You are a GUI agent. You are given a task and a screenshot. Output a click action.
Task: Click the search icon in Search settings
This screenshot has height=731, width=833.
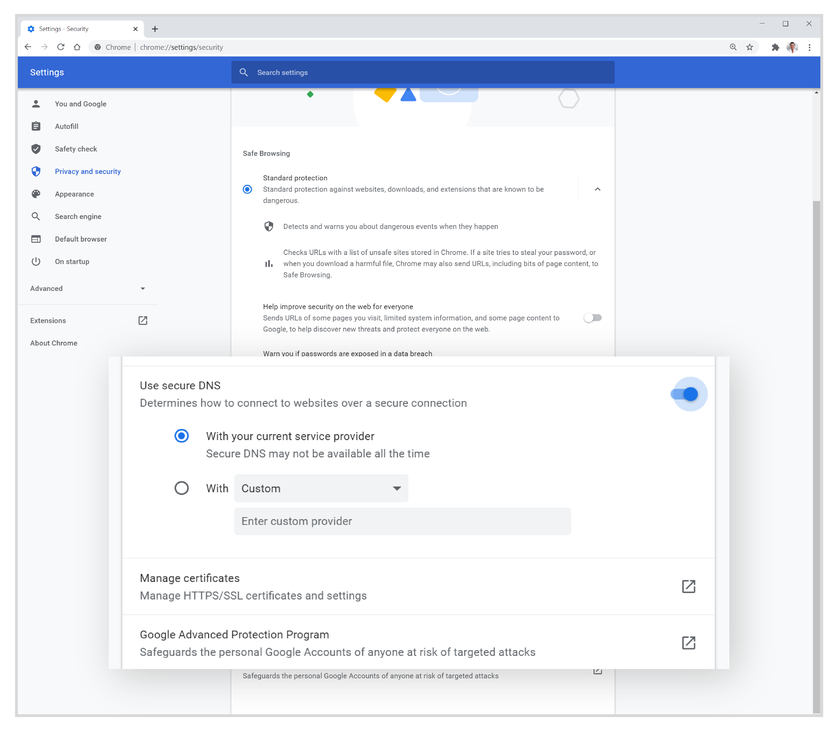click(243, 72)
